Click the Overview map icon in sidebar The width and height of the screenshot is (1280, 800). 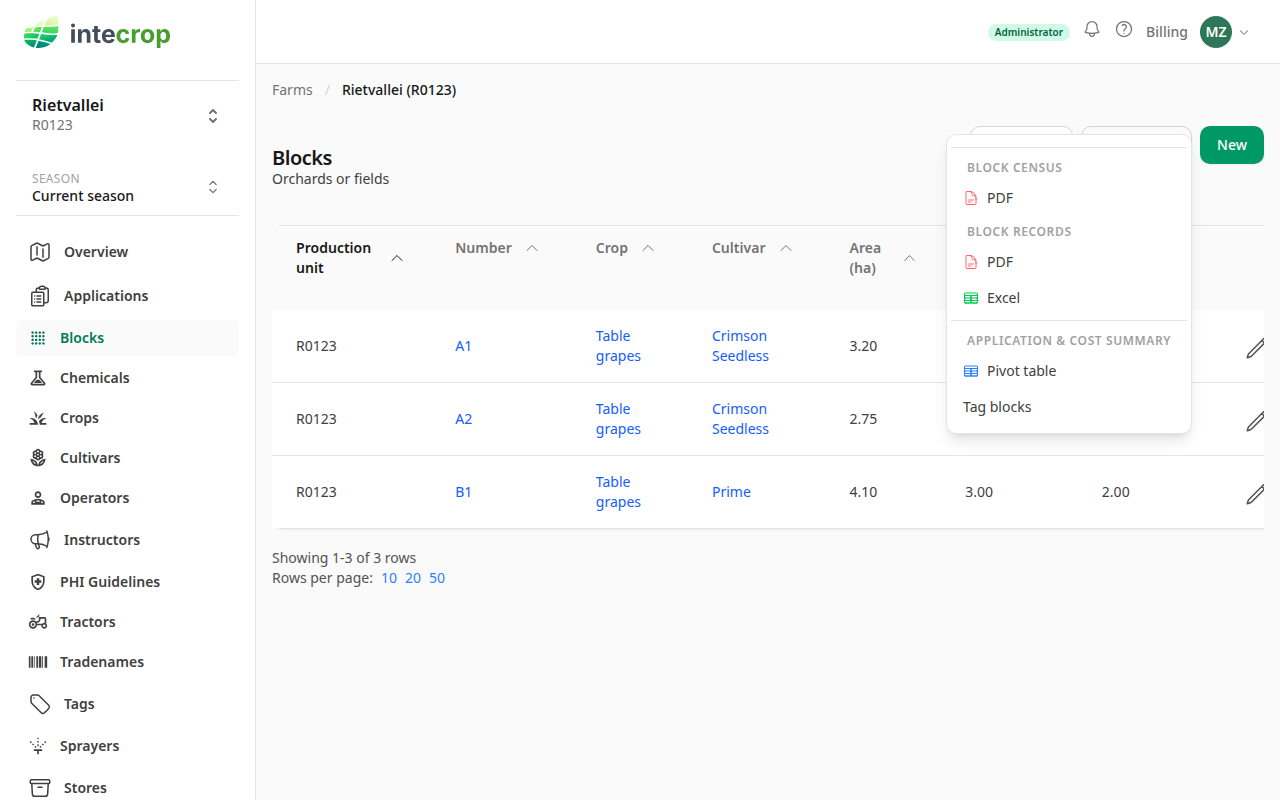pyautogui.click(x=40, y=252)
